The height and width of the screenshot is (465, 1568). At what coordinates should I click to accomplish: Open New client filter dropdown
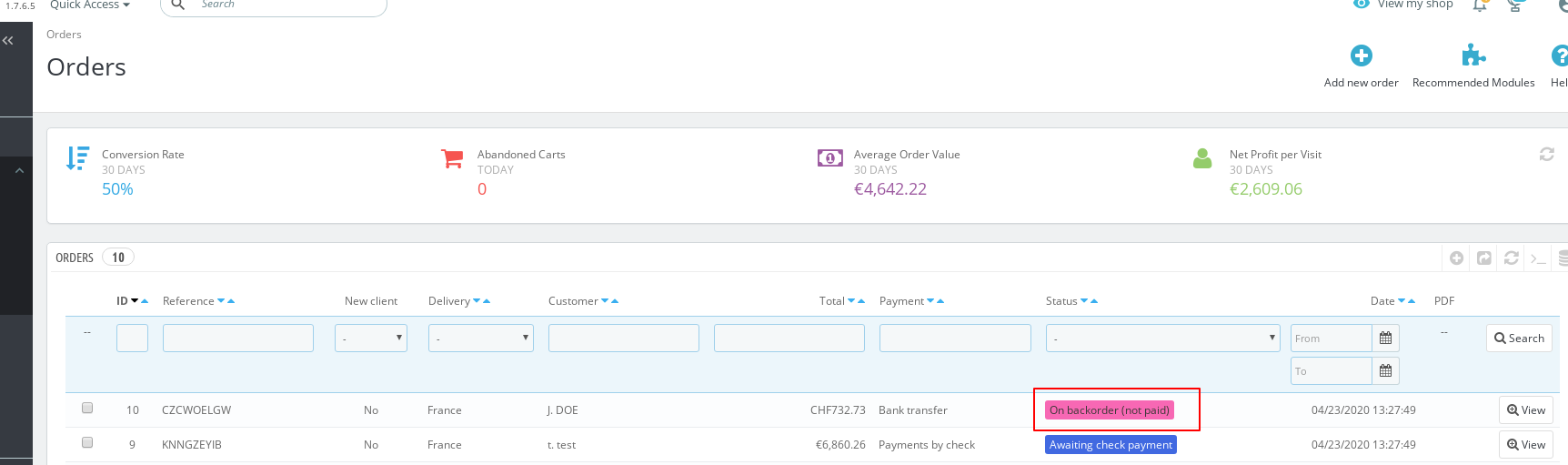pyautogui.click(x=371, y=338)
